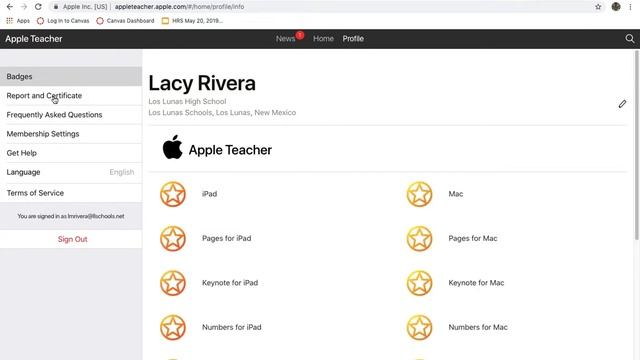The width and height of the screenshot is (640, 360).
Task: Click the Pages for iPad badge icon
Action: click(173, 238)
